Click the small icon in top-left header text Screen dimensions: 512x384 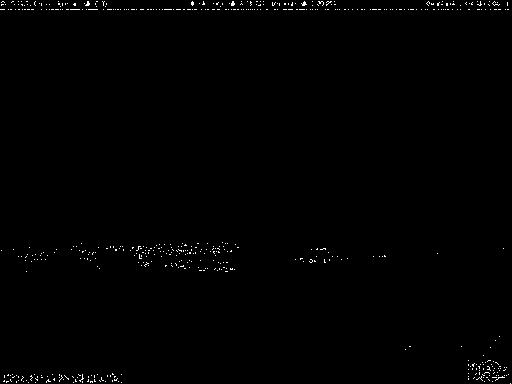coord(88,4)
